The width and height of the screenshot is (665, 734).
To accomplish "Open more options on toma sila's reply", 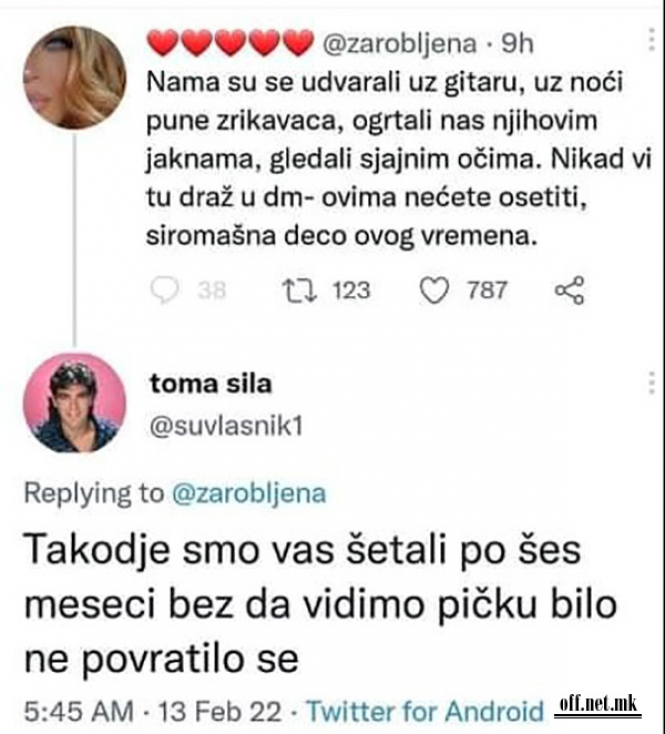I will [x=651, y=383].
